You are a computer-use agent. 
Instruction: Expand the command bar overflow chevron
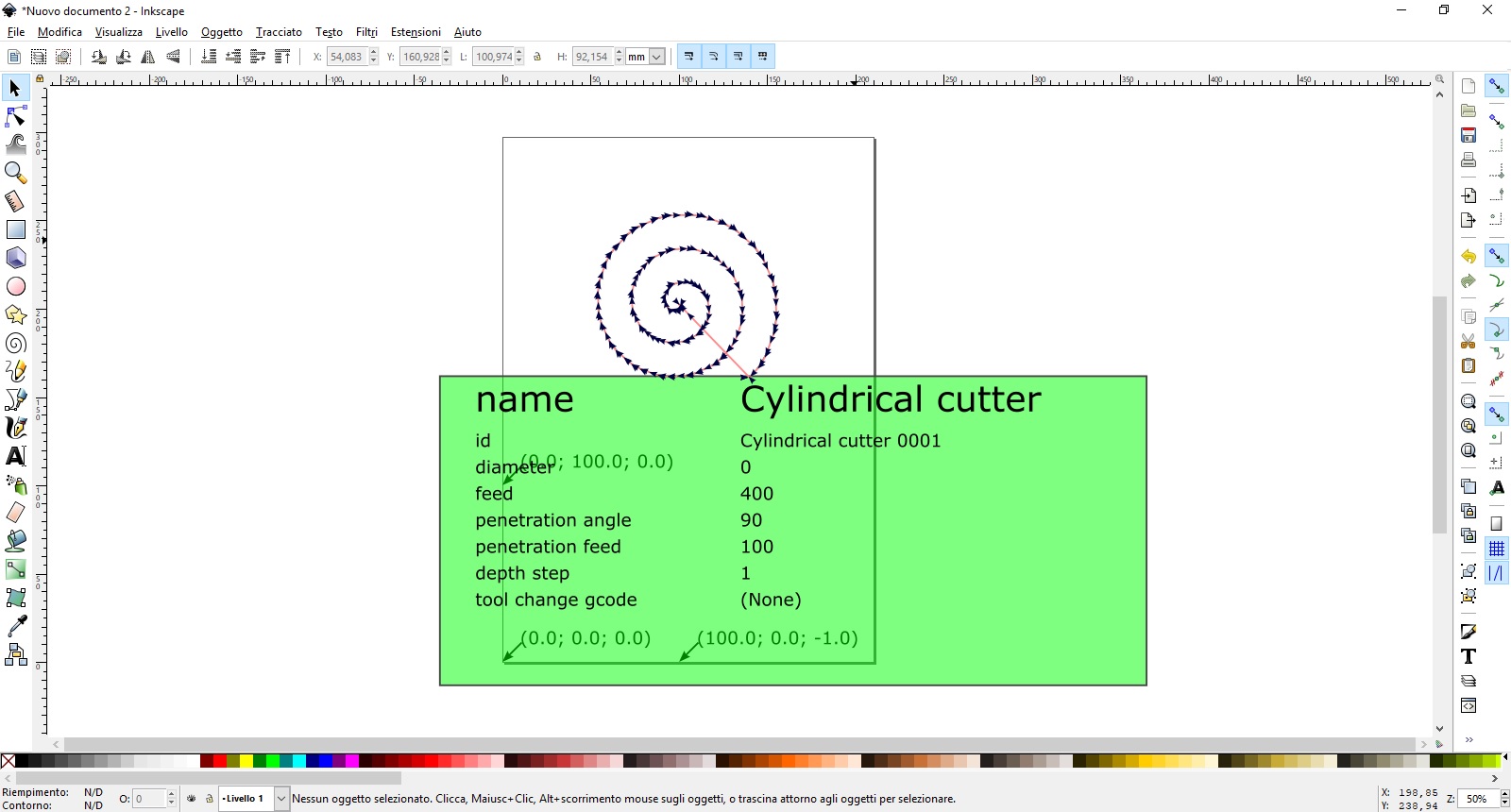[x=1469, y=739]
